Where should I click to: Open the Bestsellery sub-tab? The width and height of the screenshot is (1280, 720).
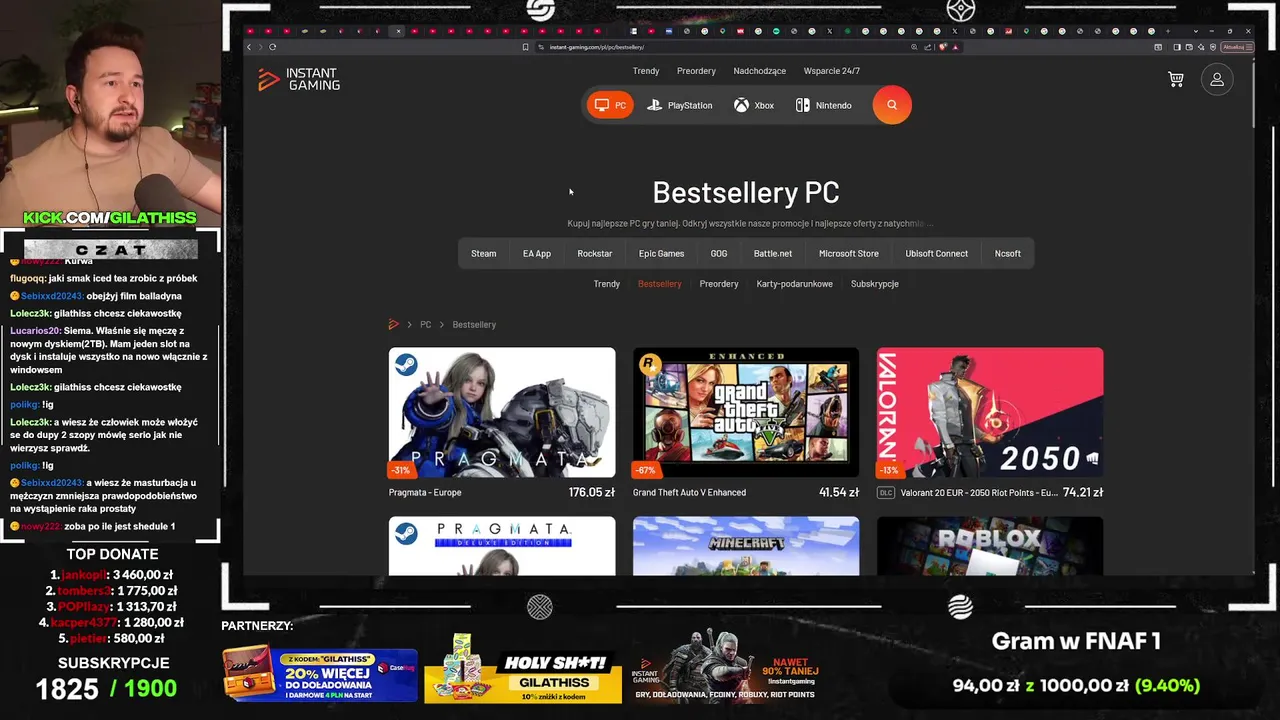pos(660,284)
